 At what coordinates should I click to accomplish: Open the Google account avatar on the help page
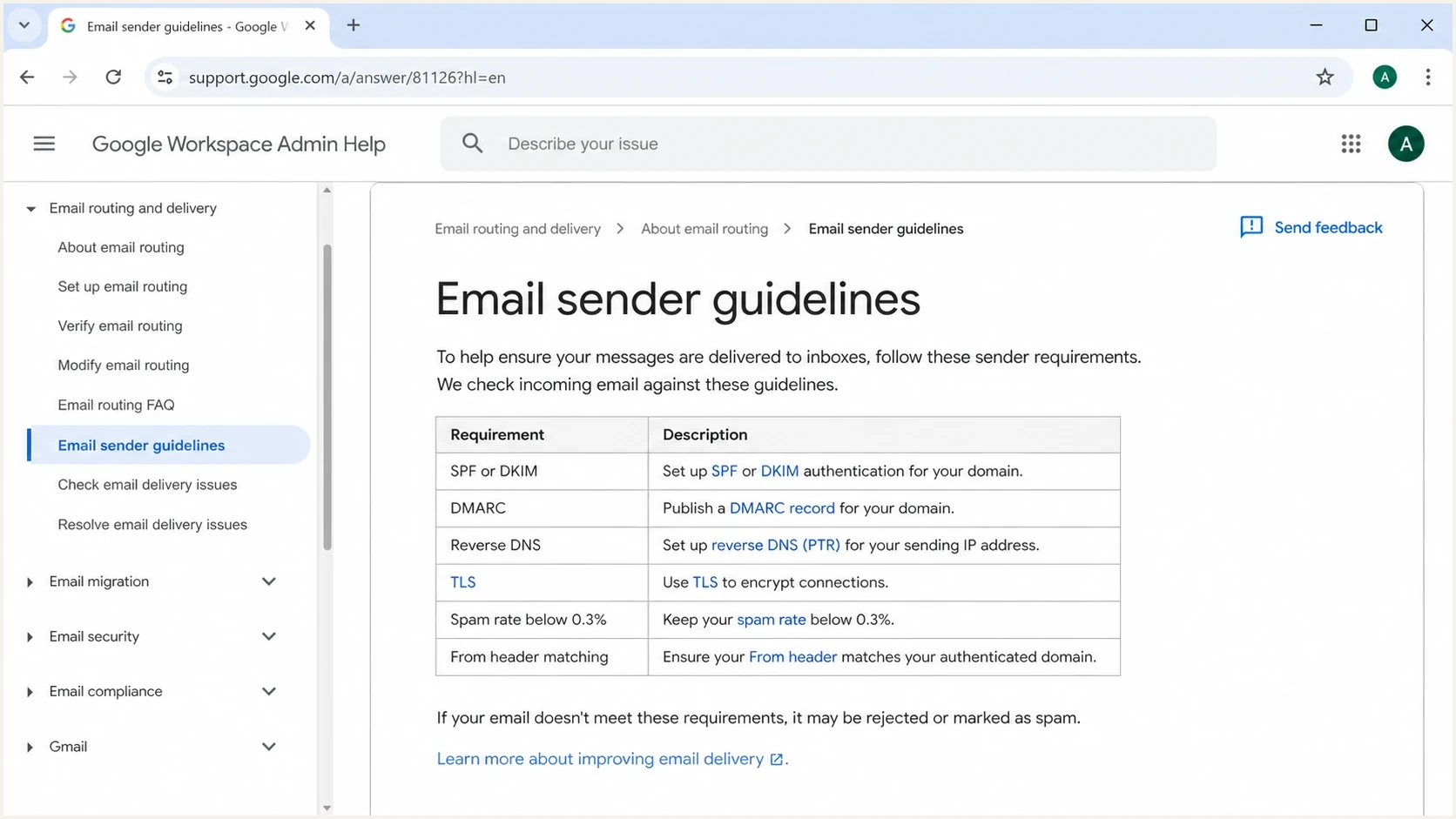[x=1405, y=144]
